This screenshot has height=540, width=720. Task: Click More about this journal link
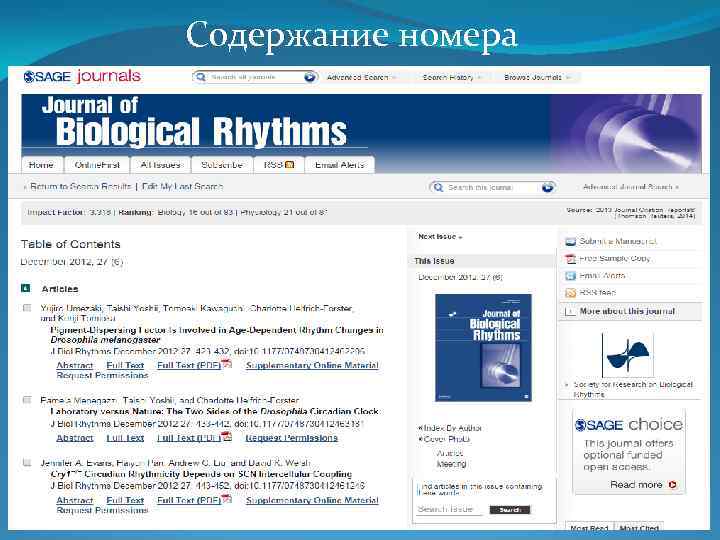coord(627,311)
